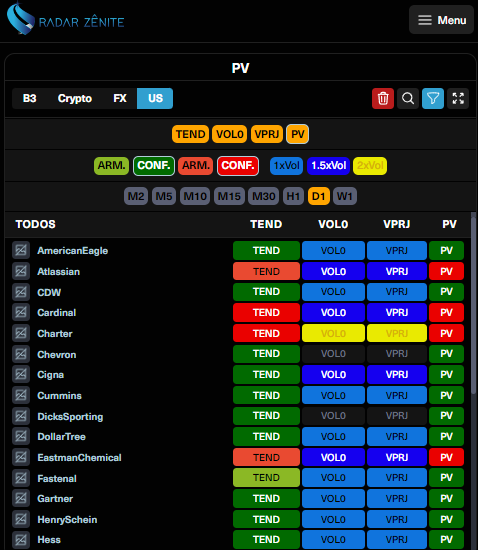This screenshot has height=550, width=478.
Task: Toggle the orange PV filter chip
Action: pyautogui.click(x=298, y=134)
